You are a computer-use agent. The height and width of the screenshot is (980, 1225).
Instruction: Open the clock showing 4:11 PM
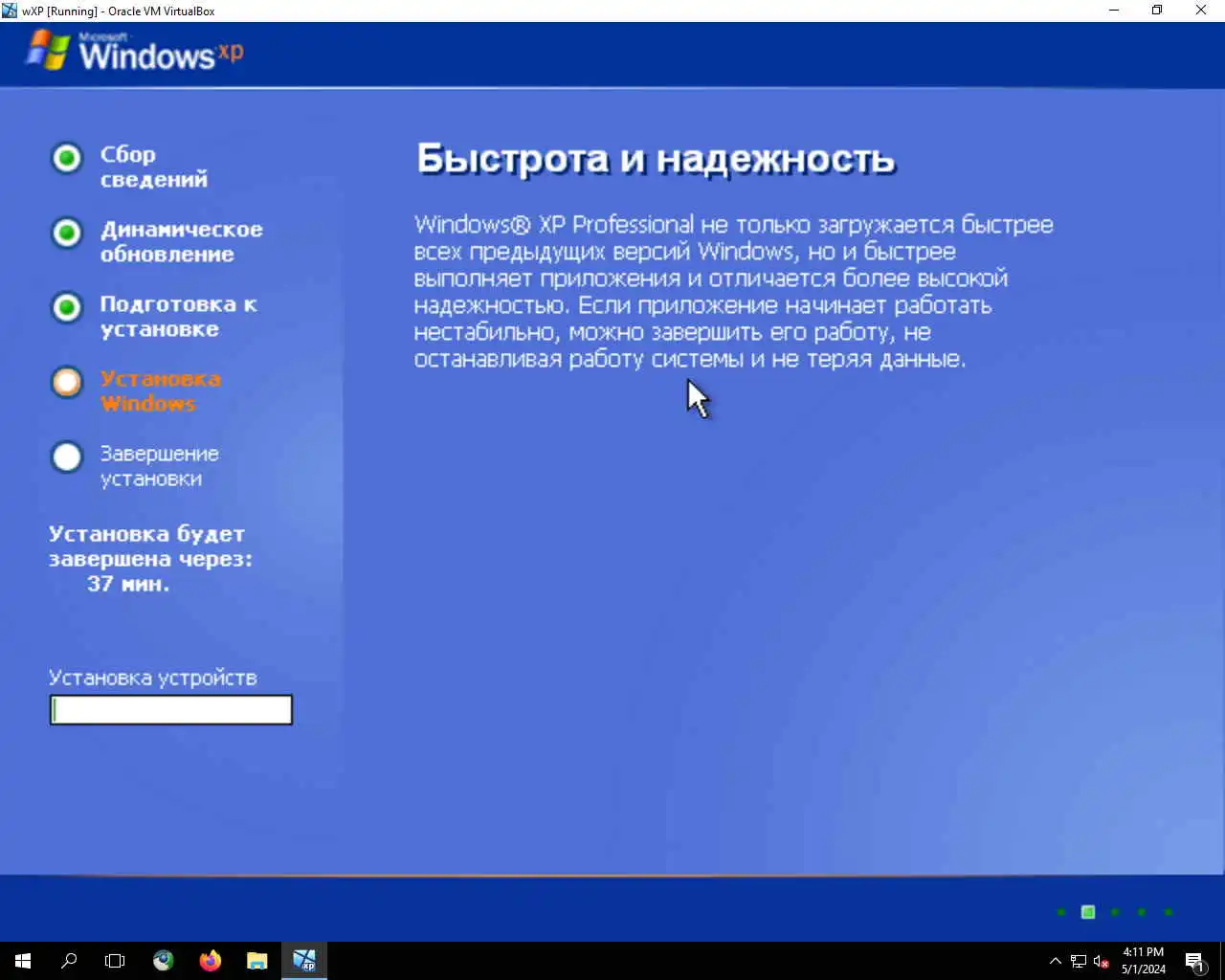[x=1144, y=961]
